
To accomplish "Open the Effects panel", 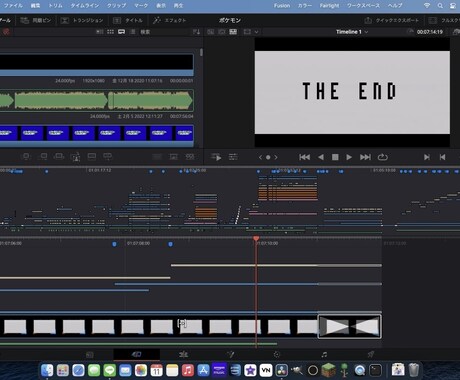I will [169, 20].
